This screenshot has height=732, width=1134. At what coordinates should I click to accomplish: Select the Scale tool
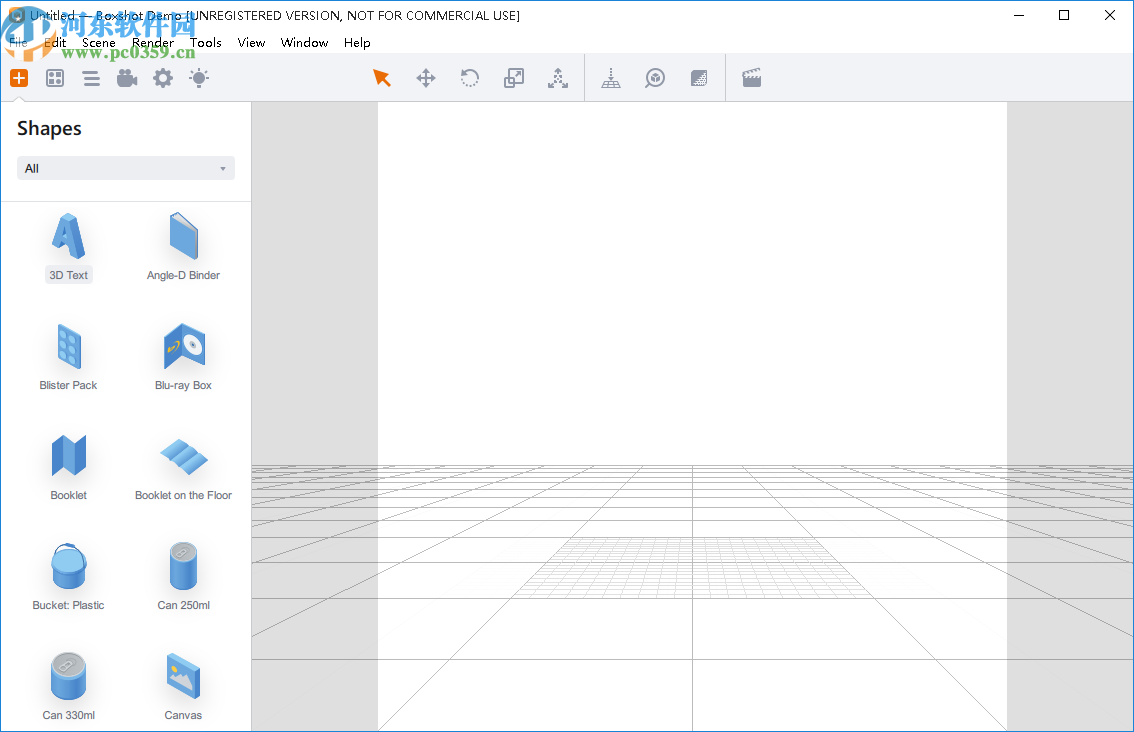coord(514,77)
